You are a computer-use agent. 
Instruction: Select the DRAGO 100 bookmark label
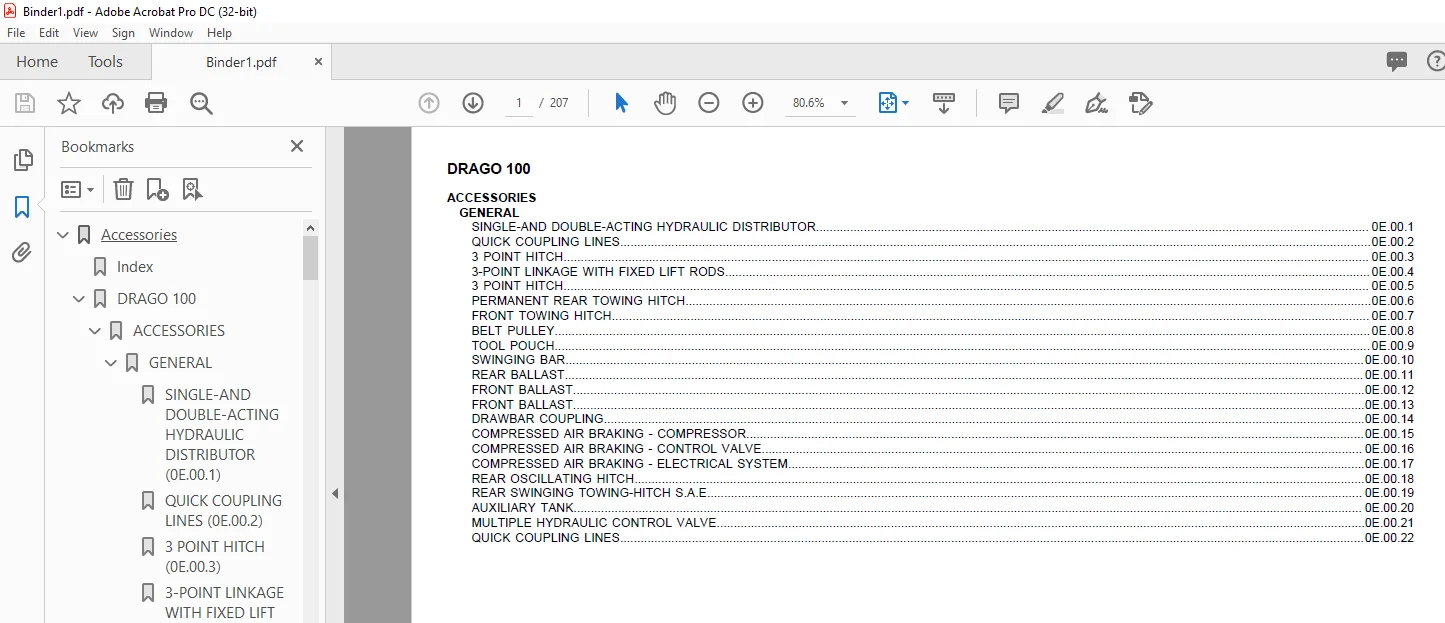157,299
